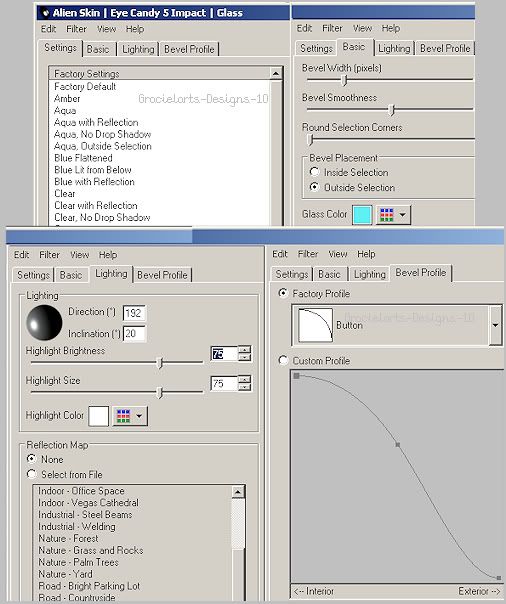The image size is (506, 604).
Task: Select 'Blue Lit from Below' preset
Action: point(93,170)
